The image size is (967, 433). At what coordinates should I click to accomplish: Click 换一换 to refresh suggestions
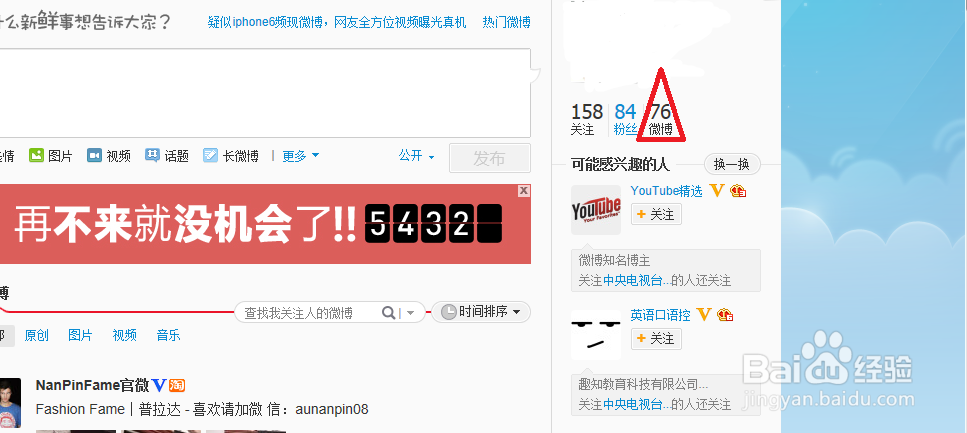click(x=732, y=164)
